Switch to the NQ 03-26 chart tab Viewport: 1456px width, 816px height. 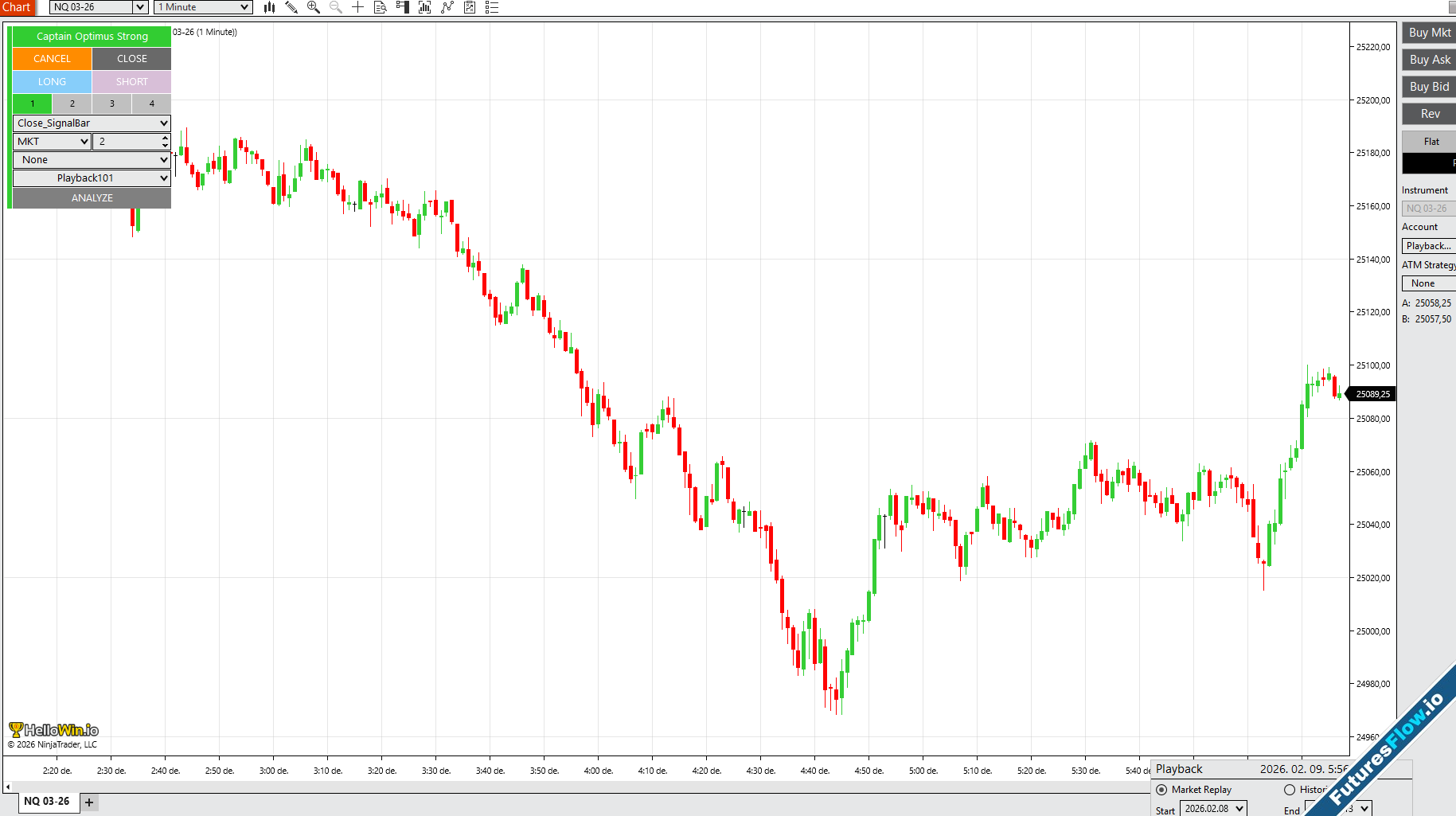[x=46, y=802]
